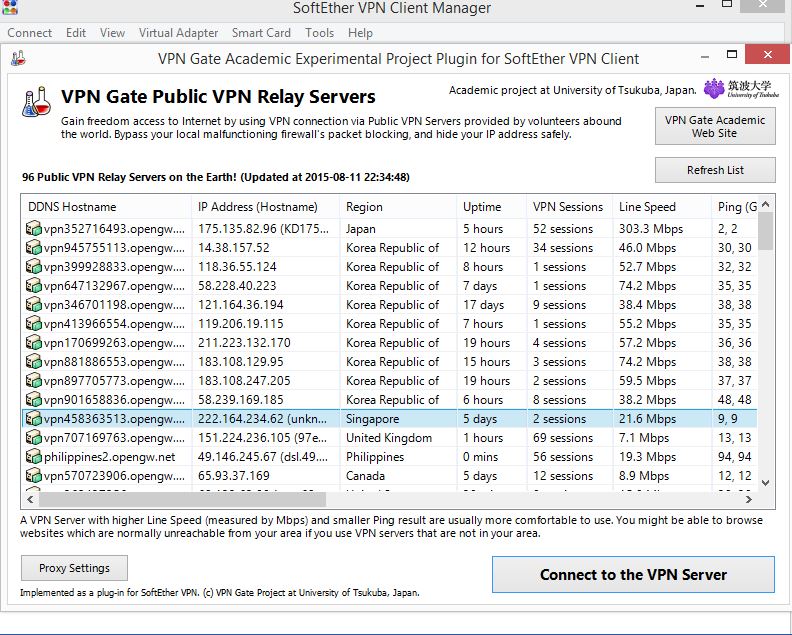
Task: Select IP address 175.135.82.96 cell
Action: (x=266, y=229)
